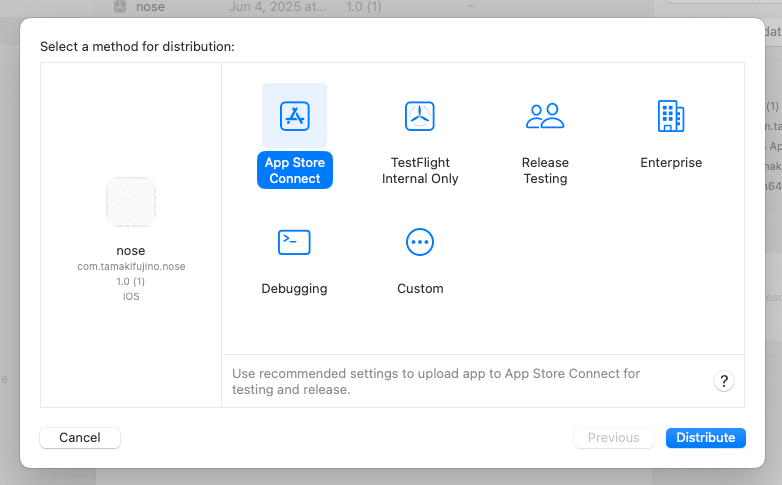Screen dimensions: 782x485
Task: Pick the Release Testing people icon
Action: [545, 115]
